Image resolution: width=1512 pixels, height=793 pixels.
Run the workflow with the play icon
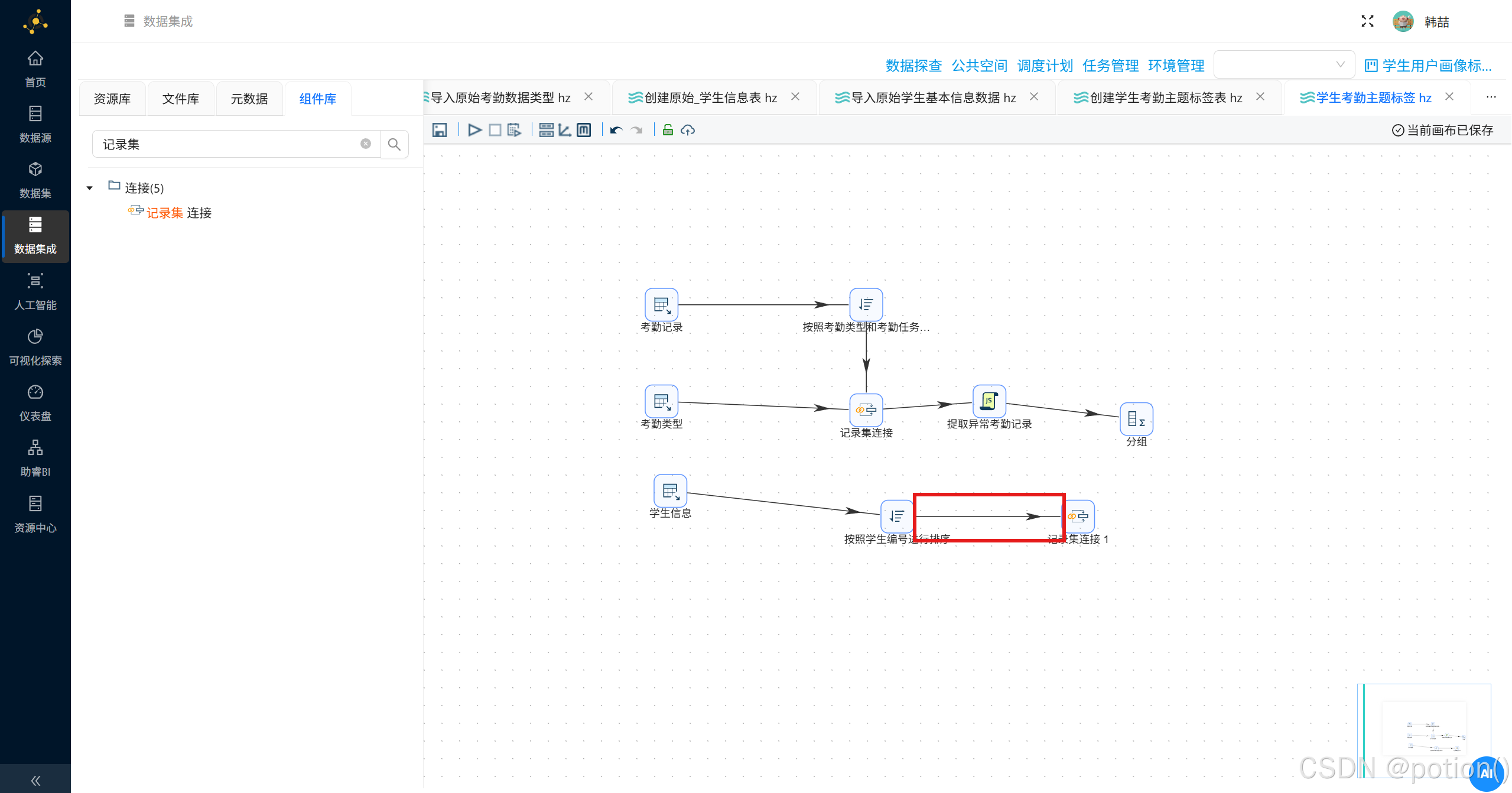[x=474, y=130]
